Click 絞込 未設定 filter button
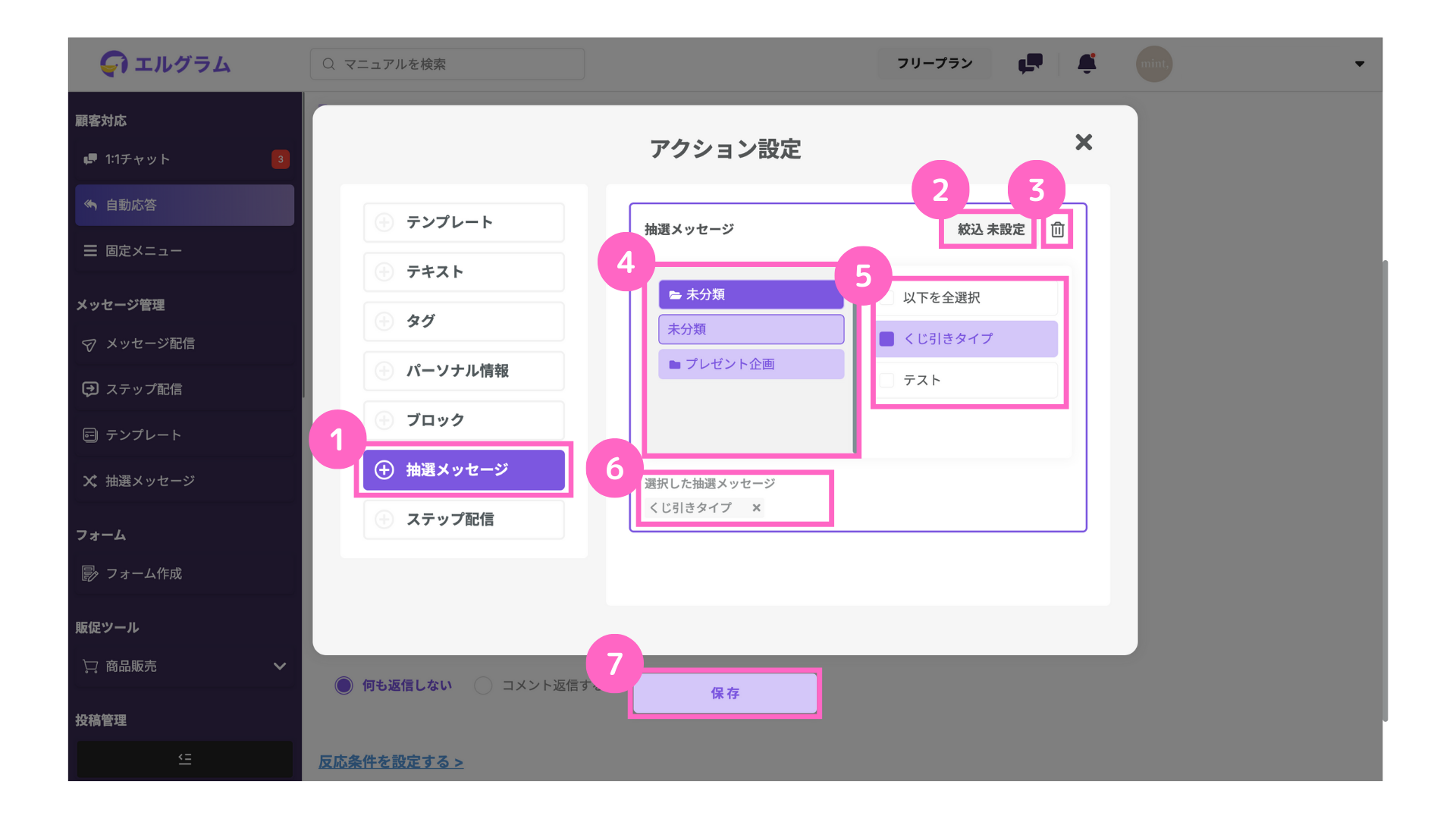This screenshot has height=819, width=1456. pos(990,229)
